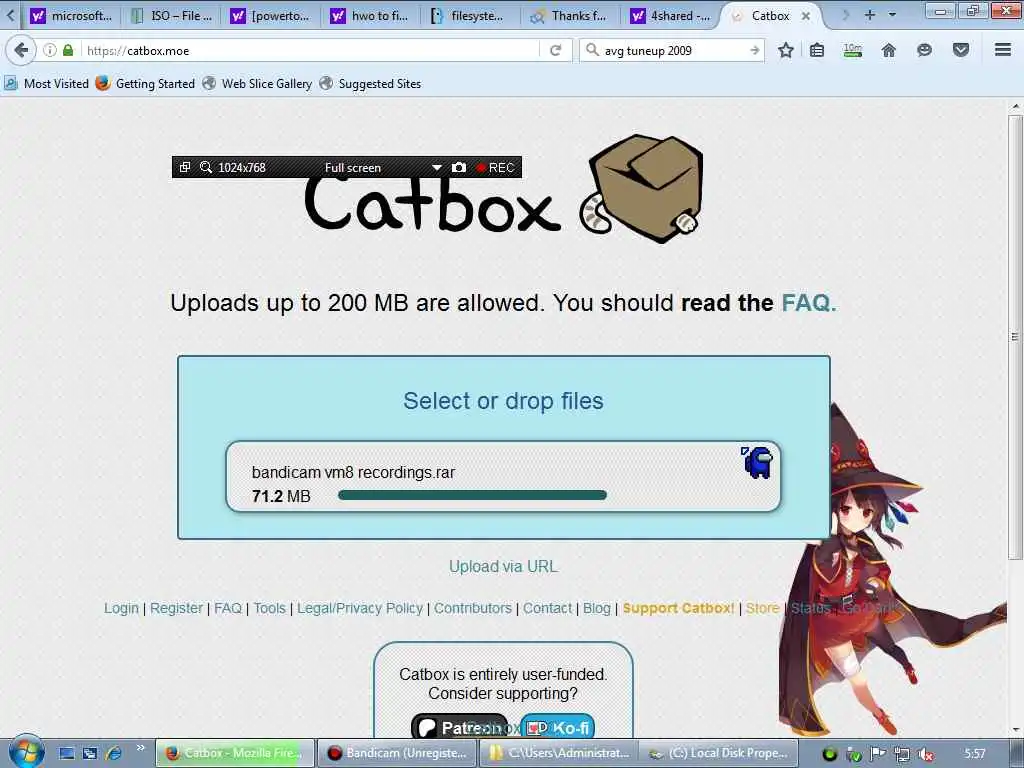Start recording with the Bandicam REC button
The image size is (1024, 768).
(496, 168)
